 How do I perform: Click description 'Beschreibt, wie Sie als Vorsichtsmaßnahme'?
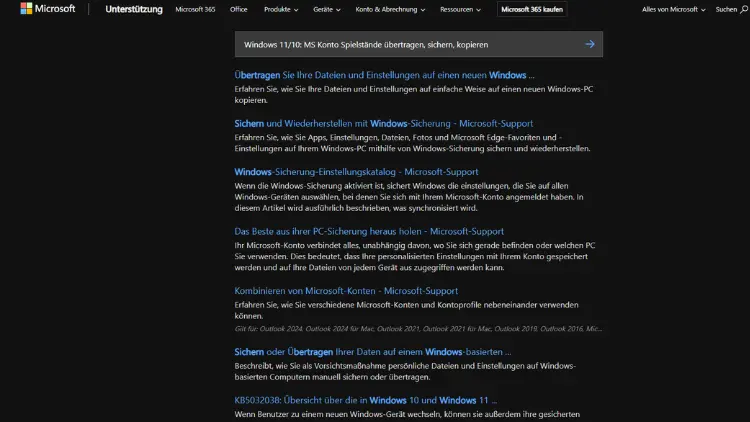tap(405, 371)
